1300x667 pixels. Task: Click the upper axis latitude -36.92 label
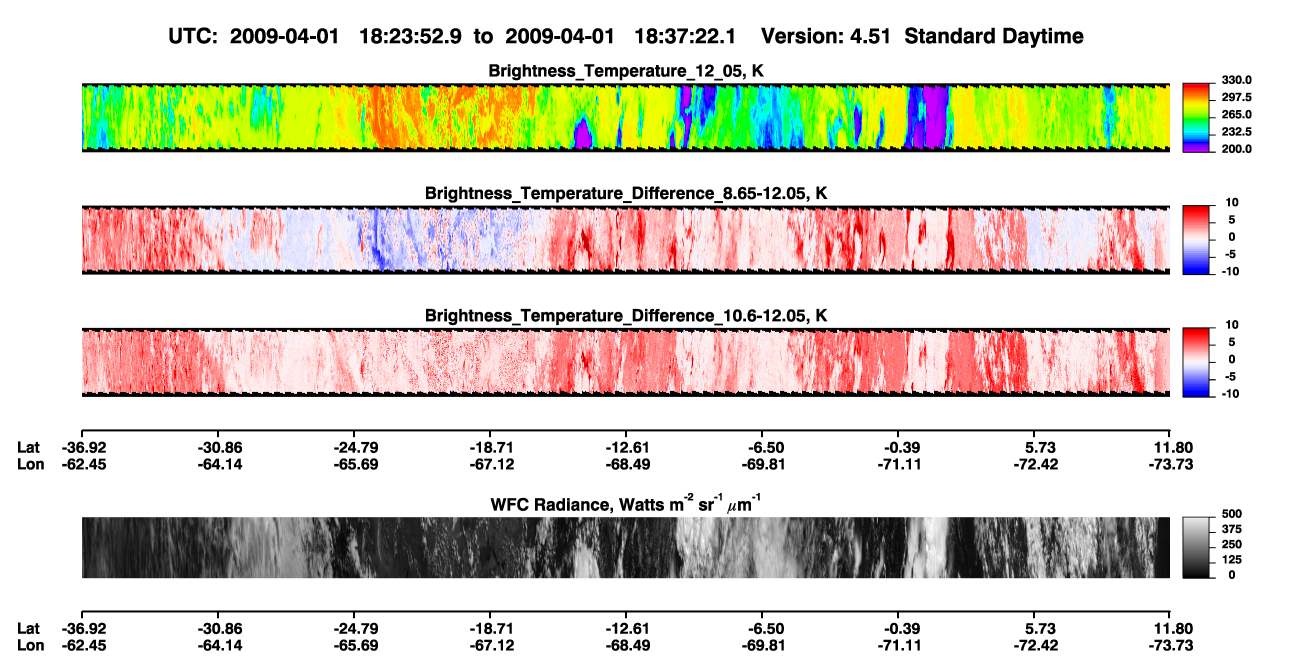[81, 447]
